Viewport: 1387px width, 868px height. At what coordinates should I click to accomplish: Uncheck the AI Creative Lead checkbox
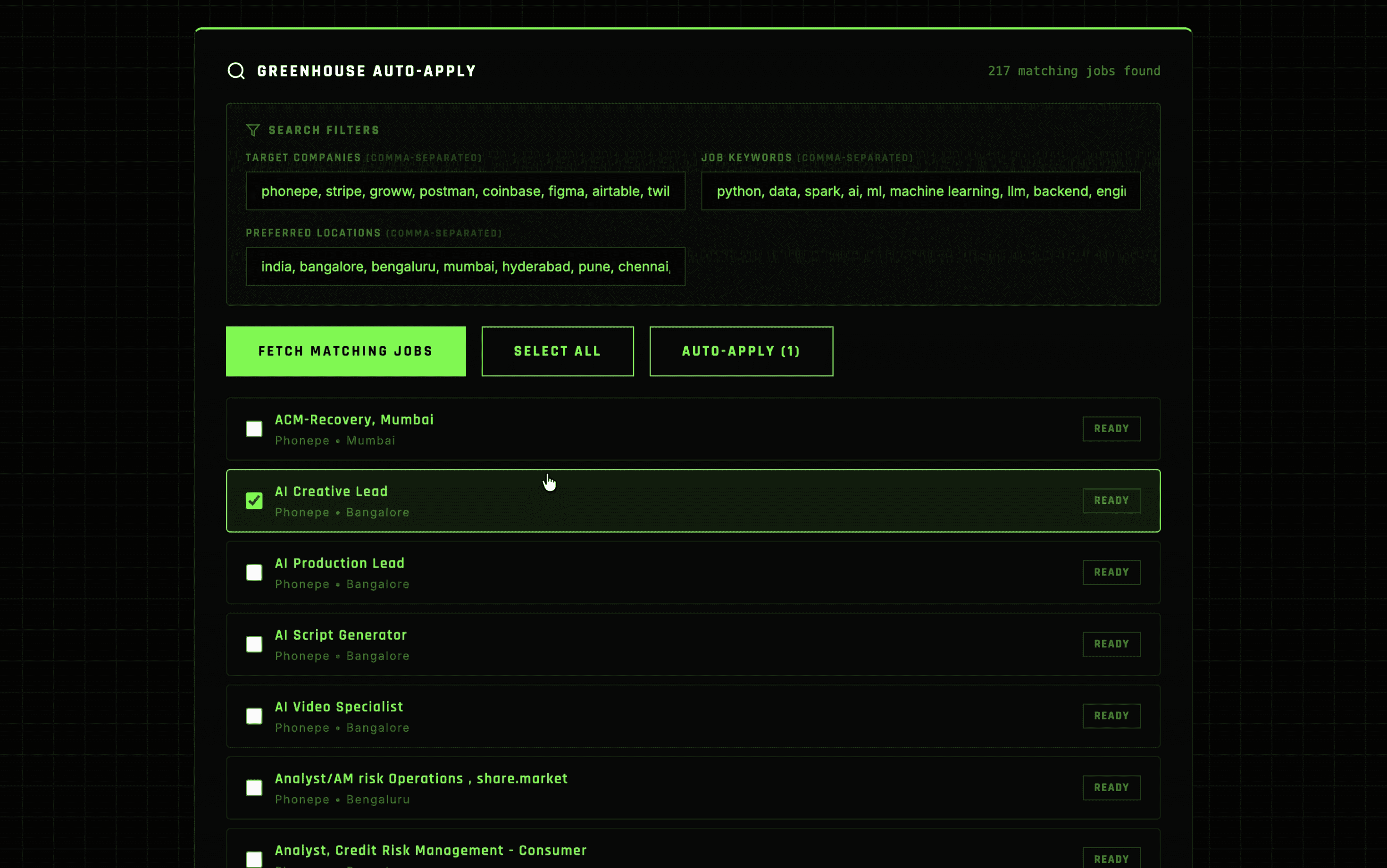click(x=254, y=501)
